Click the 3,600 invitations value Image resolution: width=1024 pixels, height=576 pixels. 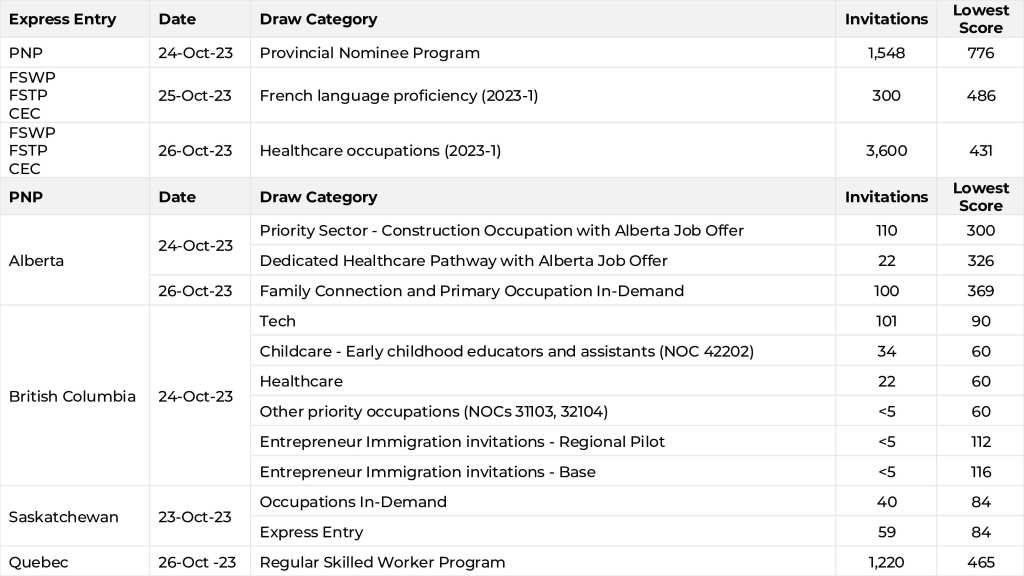pyautogui.click(x=886, y=151)
